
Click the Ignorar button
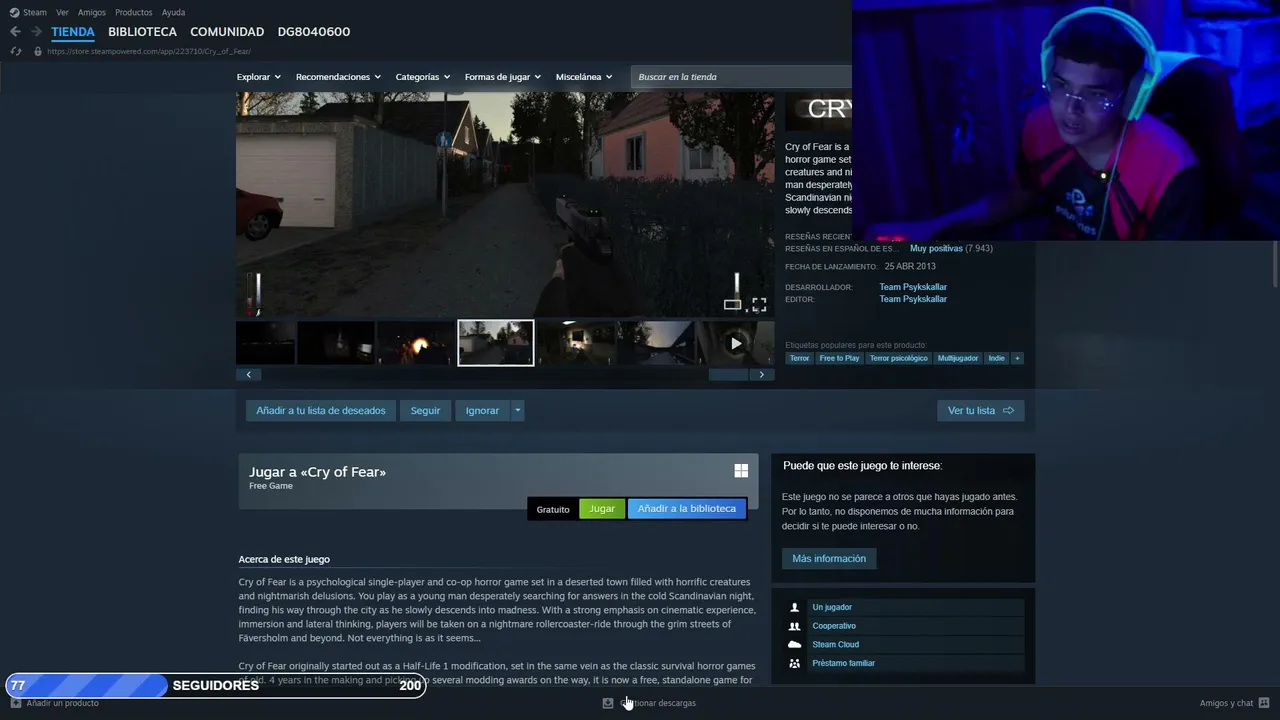point(482,411)
